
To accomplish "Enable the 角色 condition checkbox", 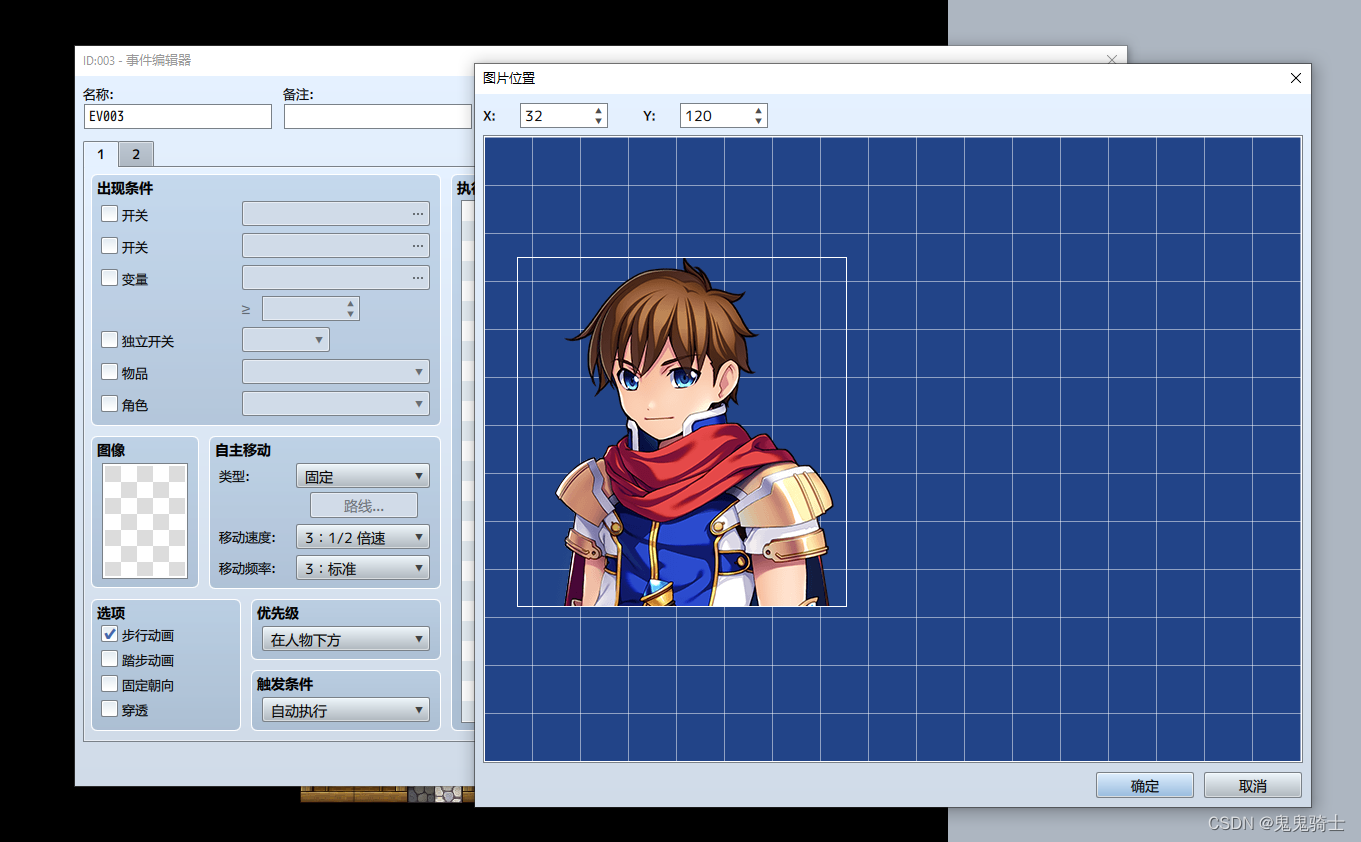I will (110, 404).
